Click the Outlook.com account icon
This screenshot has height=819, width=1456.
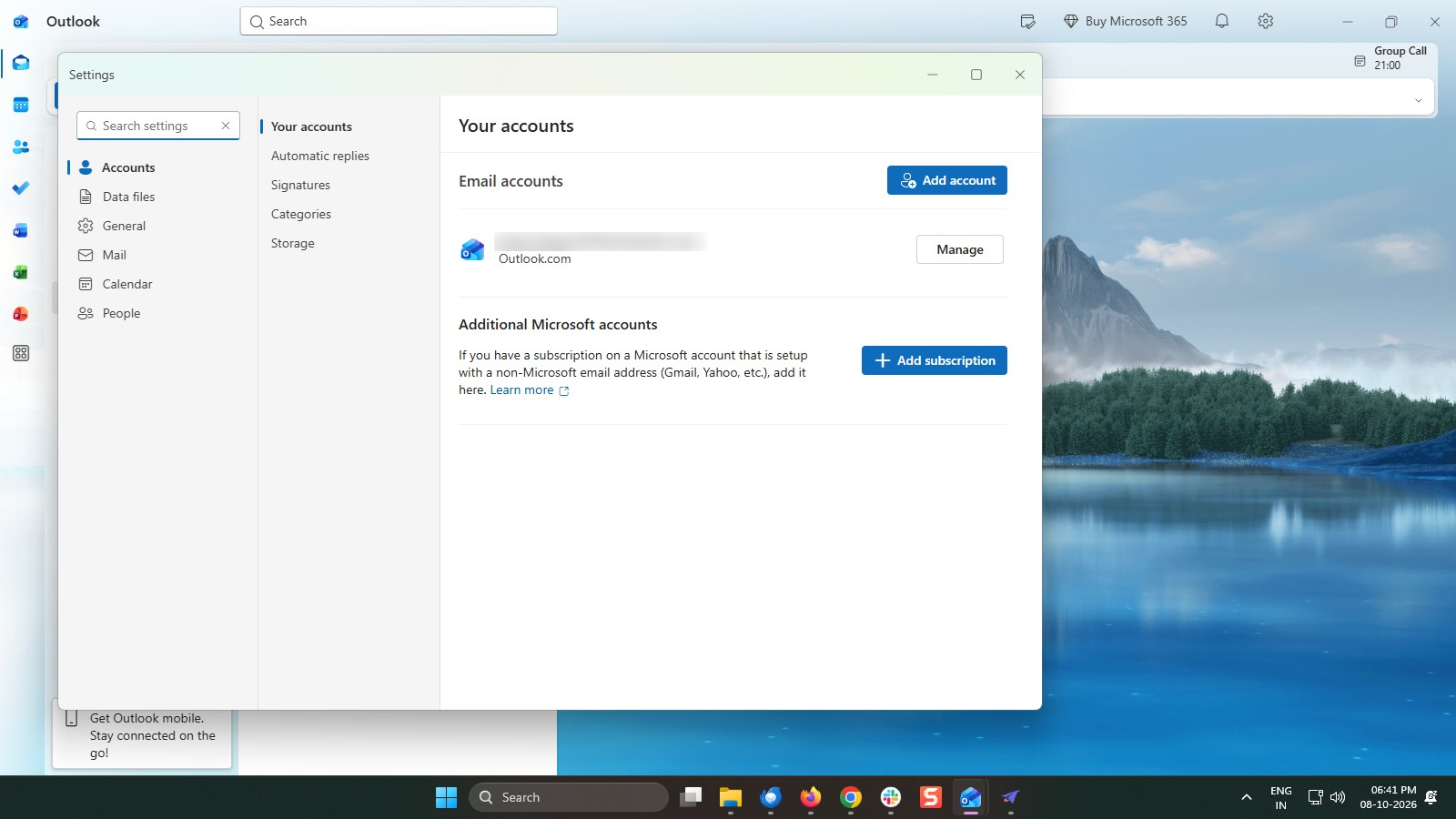(472, 249)
